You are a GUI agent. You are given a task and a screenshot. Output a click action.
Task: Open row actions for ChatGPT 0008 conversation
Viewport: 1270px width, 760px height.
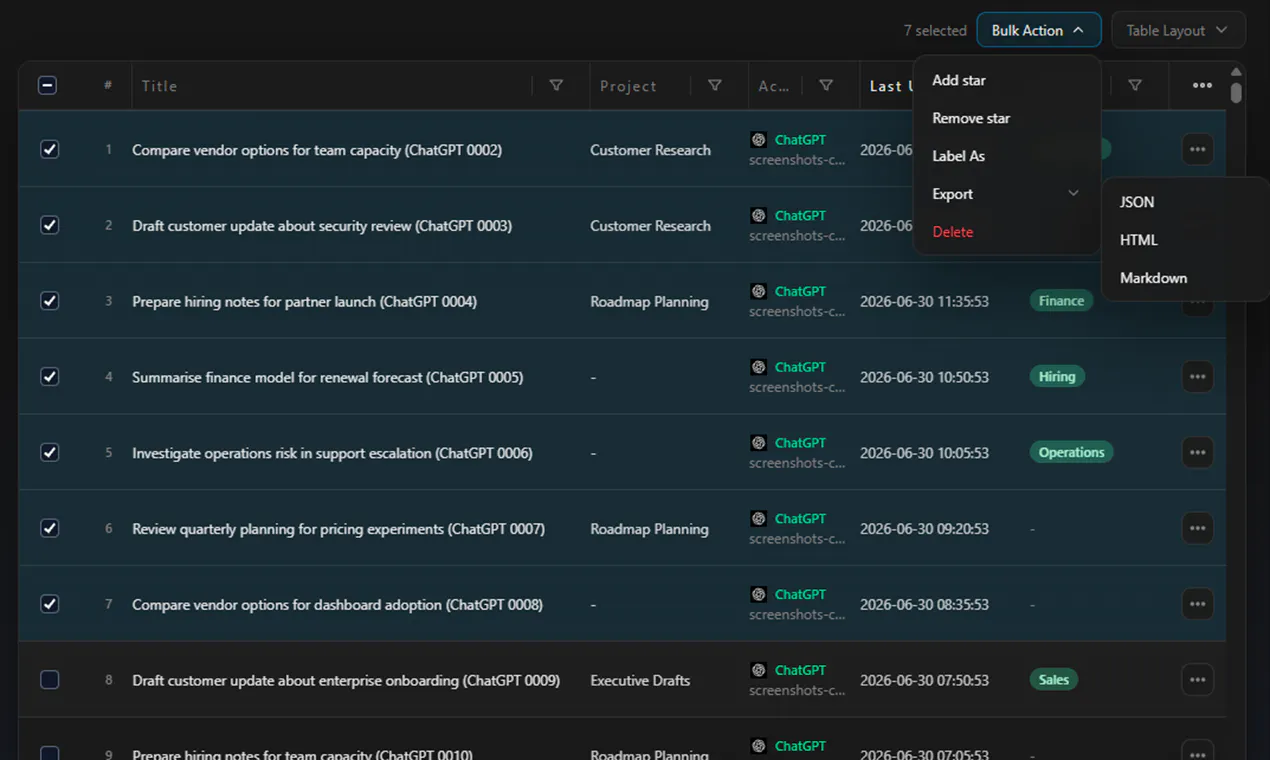[1197, 604]
